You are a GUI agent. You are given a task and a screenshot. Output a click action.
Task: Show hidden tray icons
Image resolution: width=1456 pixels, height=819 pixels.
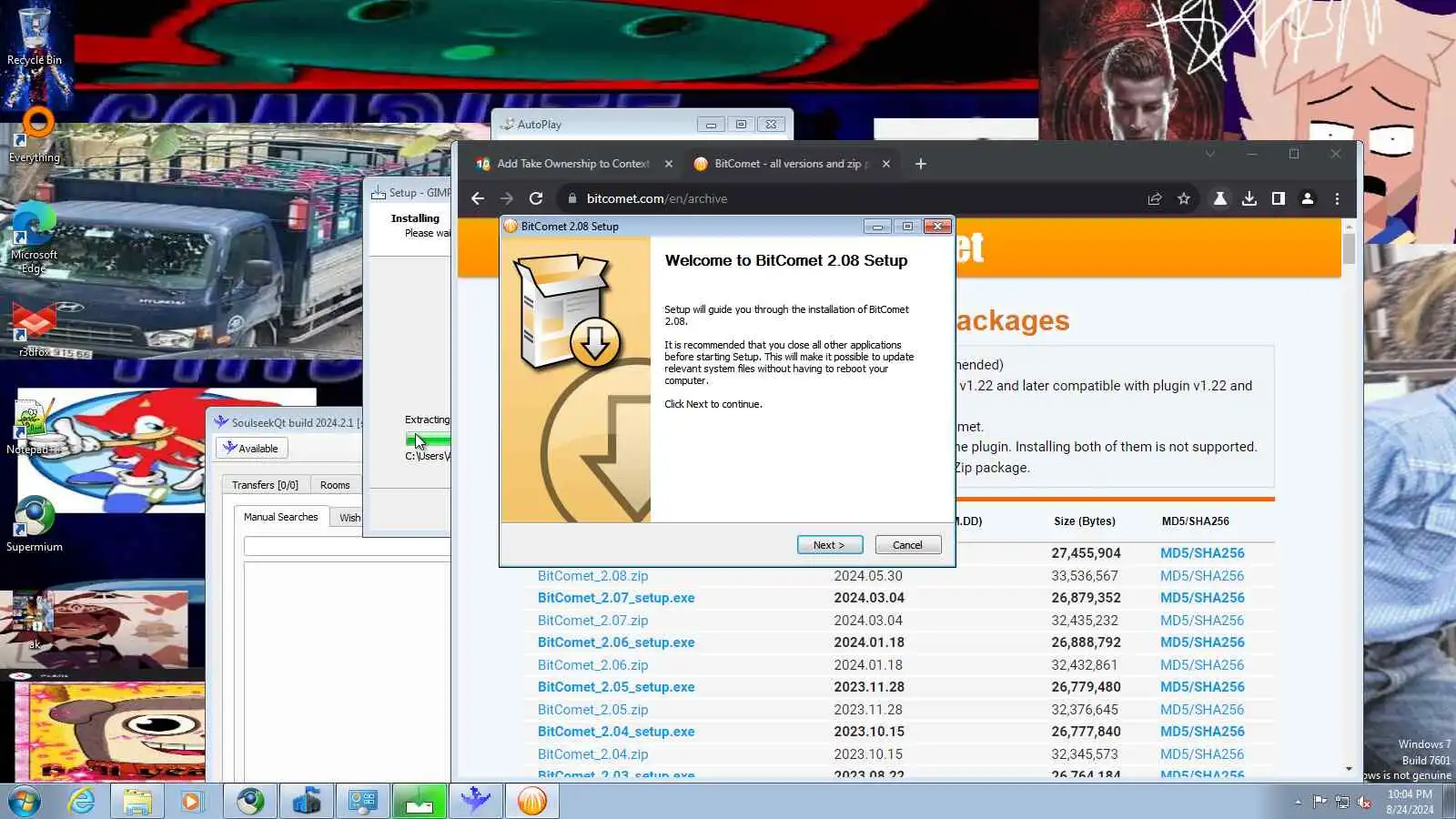coord(1298,802)
